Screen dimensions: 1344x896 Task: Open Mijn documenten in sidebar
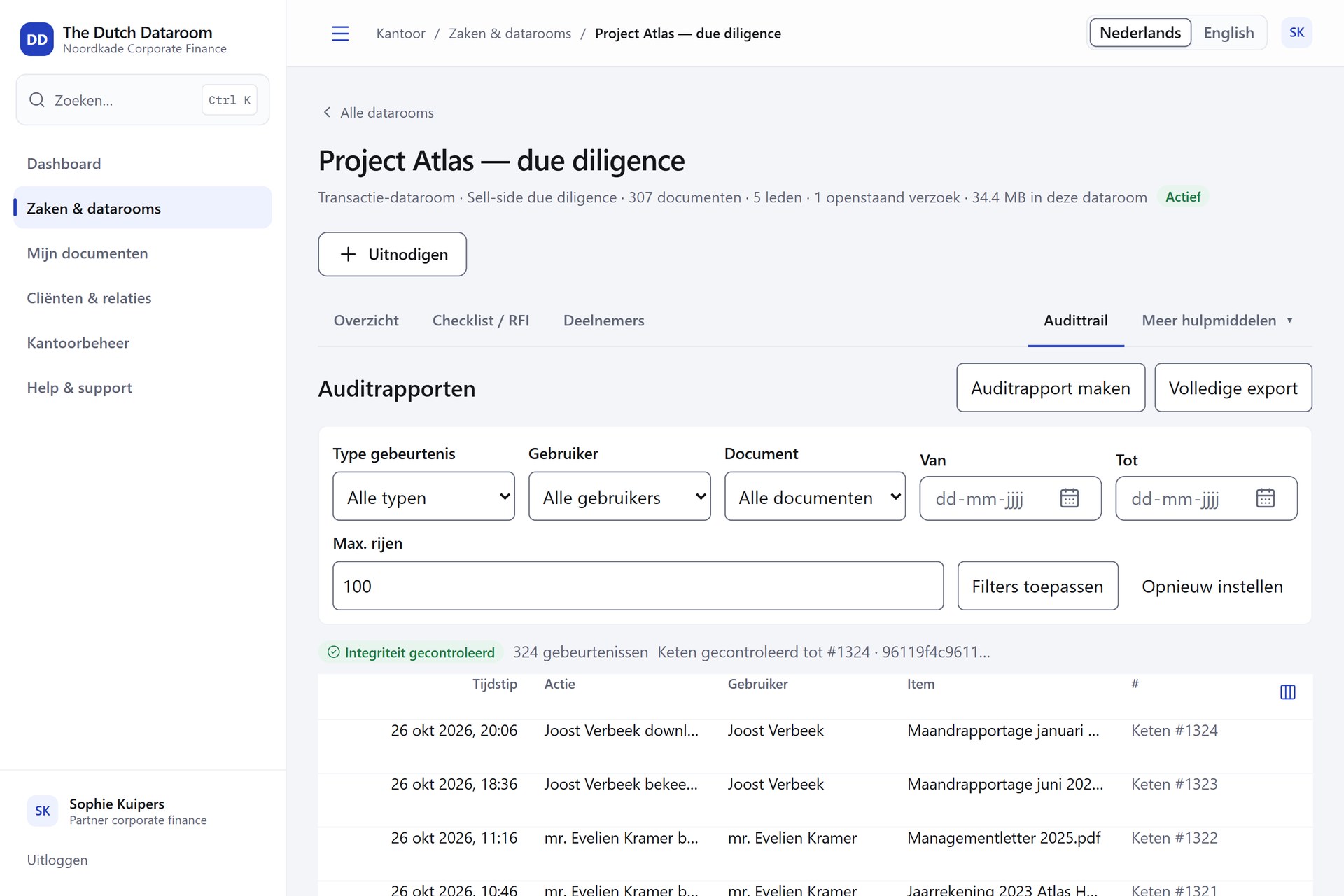[x=143, y=253]
